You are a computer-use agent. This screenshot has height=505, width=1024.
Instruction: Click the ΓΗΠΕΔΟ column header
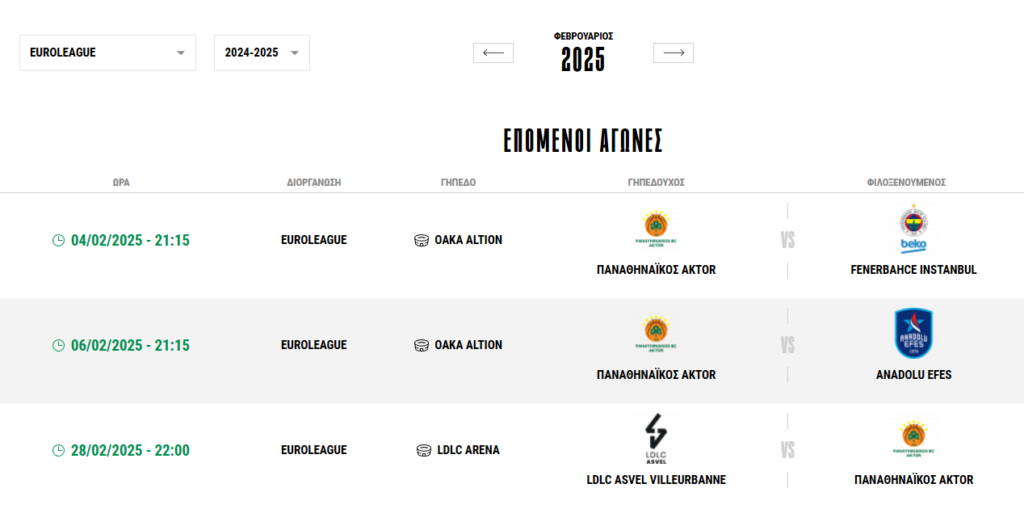458,183
